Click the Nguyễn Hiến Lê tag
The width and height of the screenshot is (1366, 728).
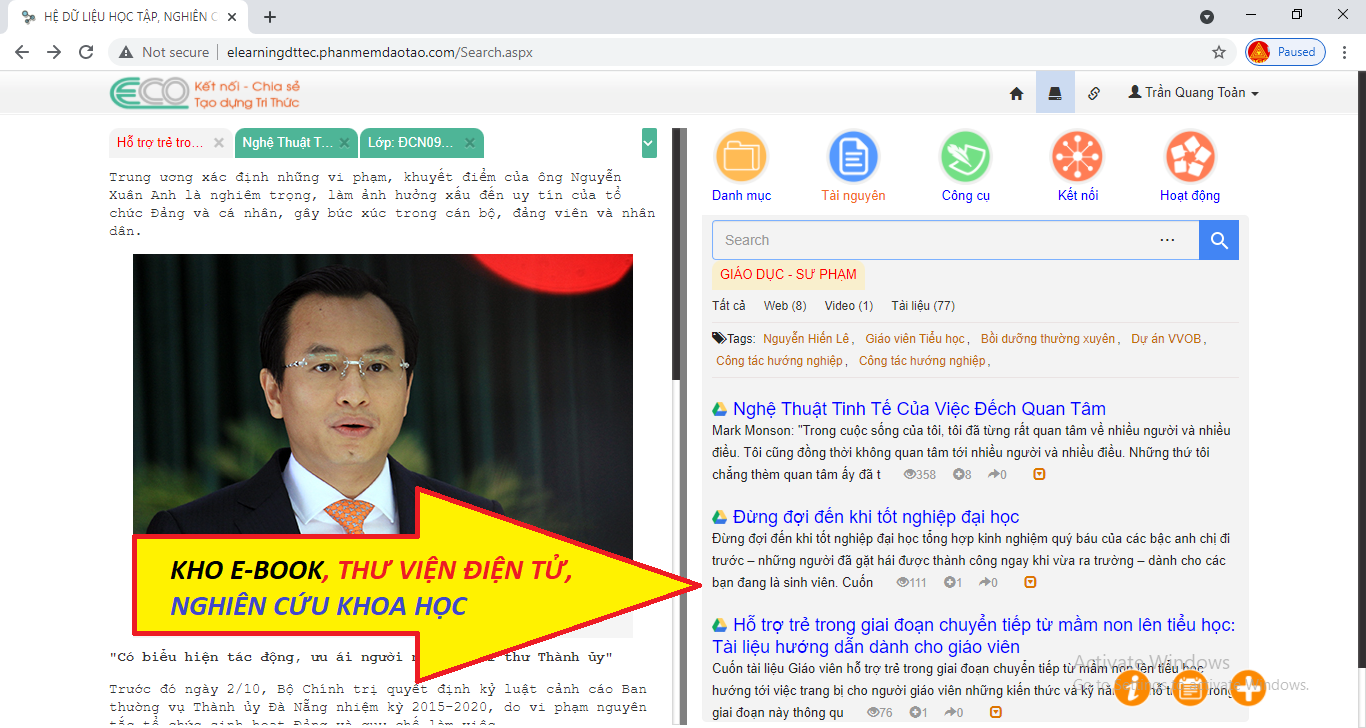click(805, 339)
